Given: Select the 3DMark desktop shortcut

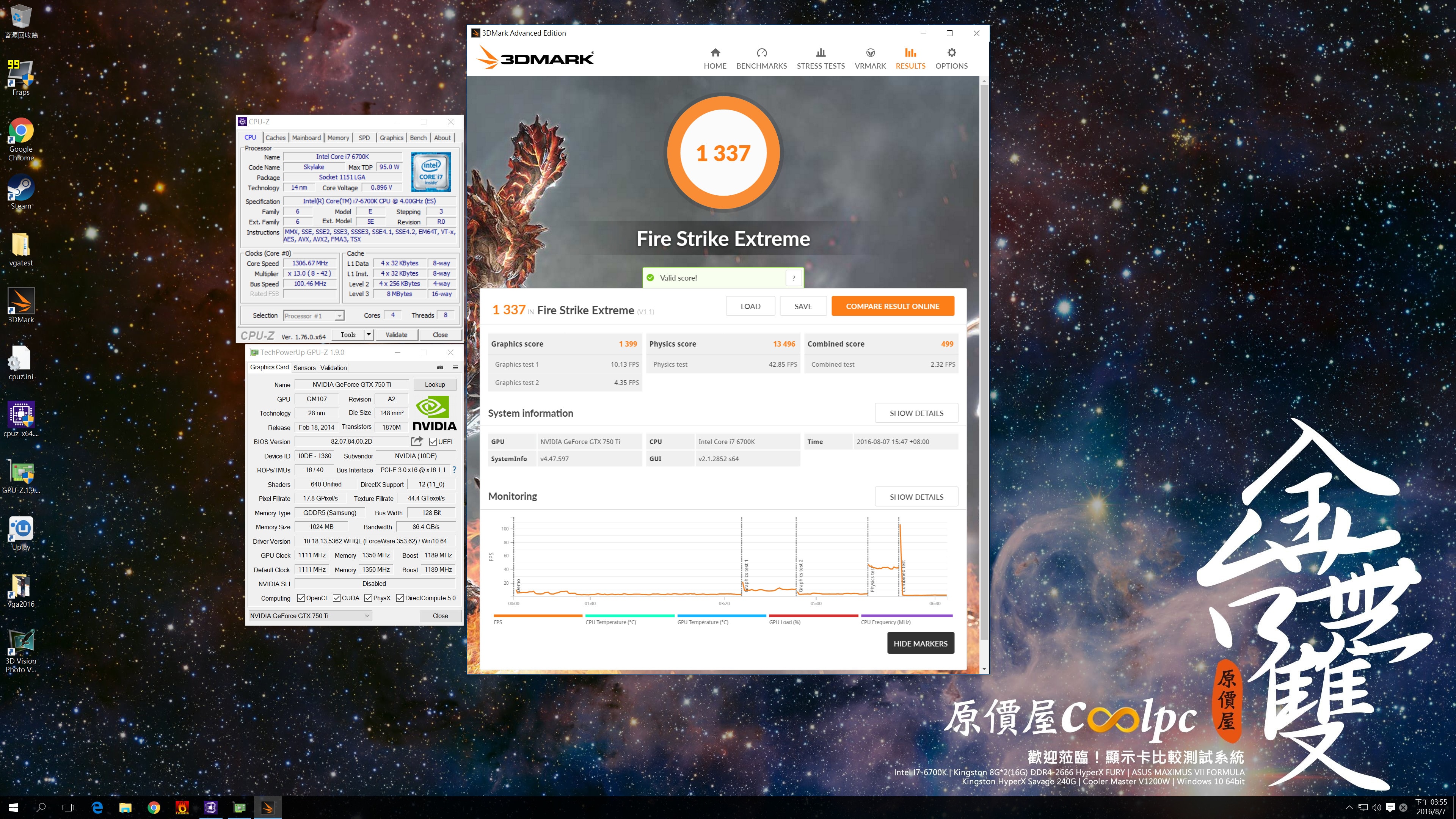Looking at the screenshot, I should pyautogui.click(x=21, y=306).
